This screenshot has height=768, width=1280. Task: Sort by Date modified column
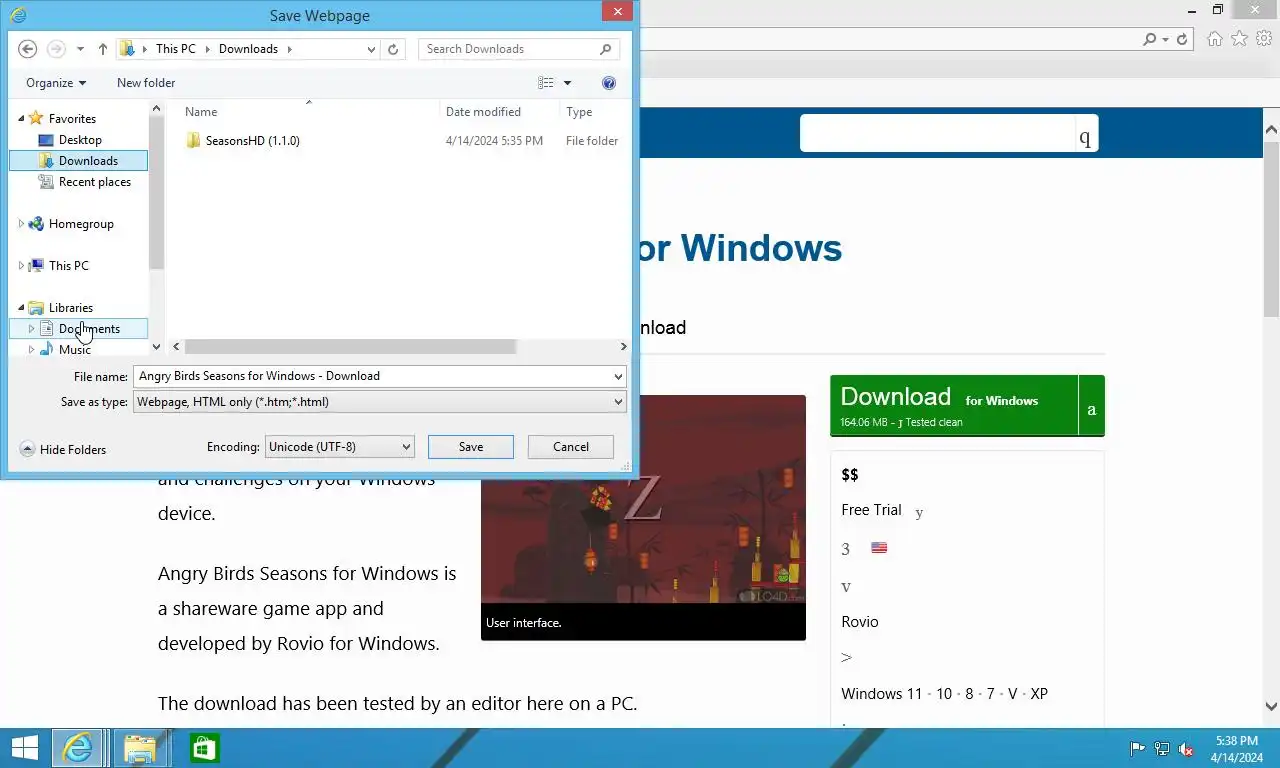pos(483,112)
